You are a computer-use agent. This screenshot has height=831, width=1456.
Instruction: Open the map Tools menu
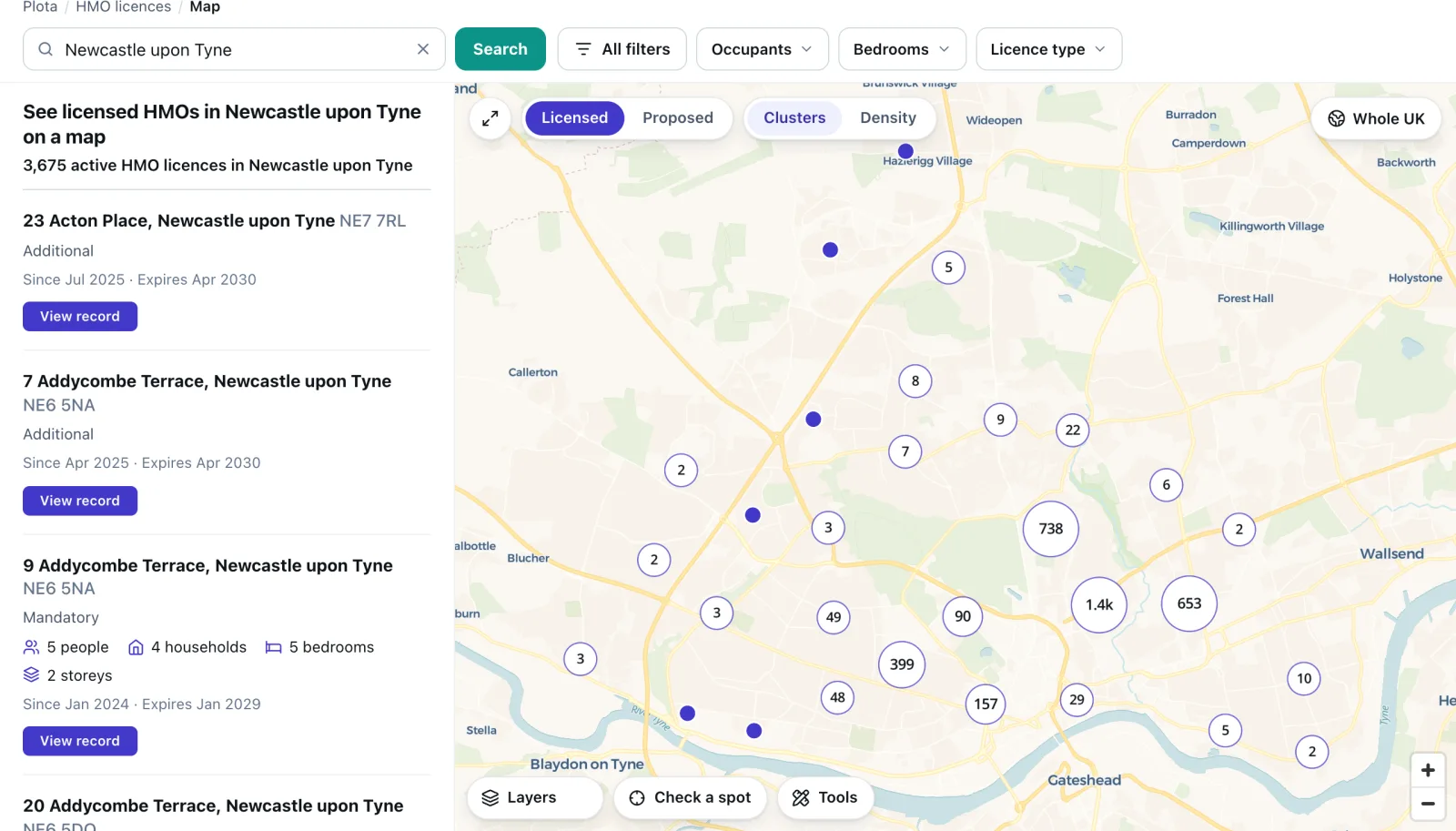tap(824, 797)
